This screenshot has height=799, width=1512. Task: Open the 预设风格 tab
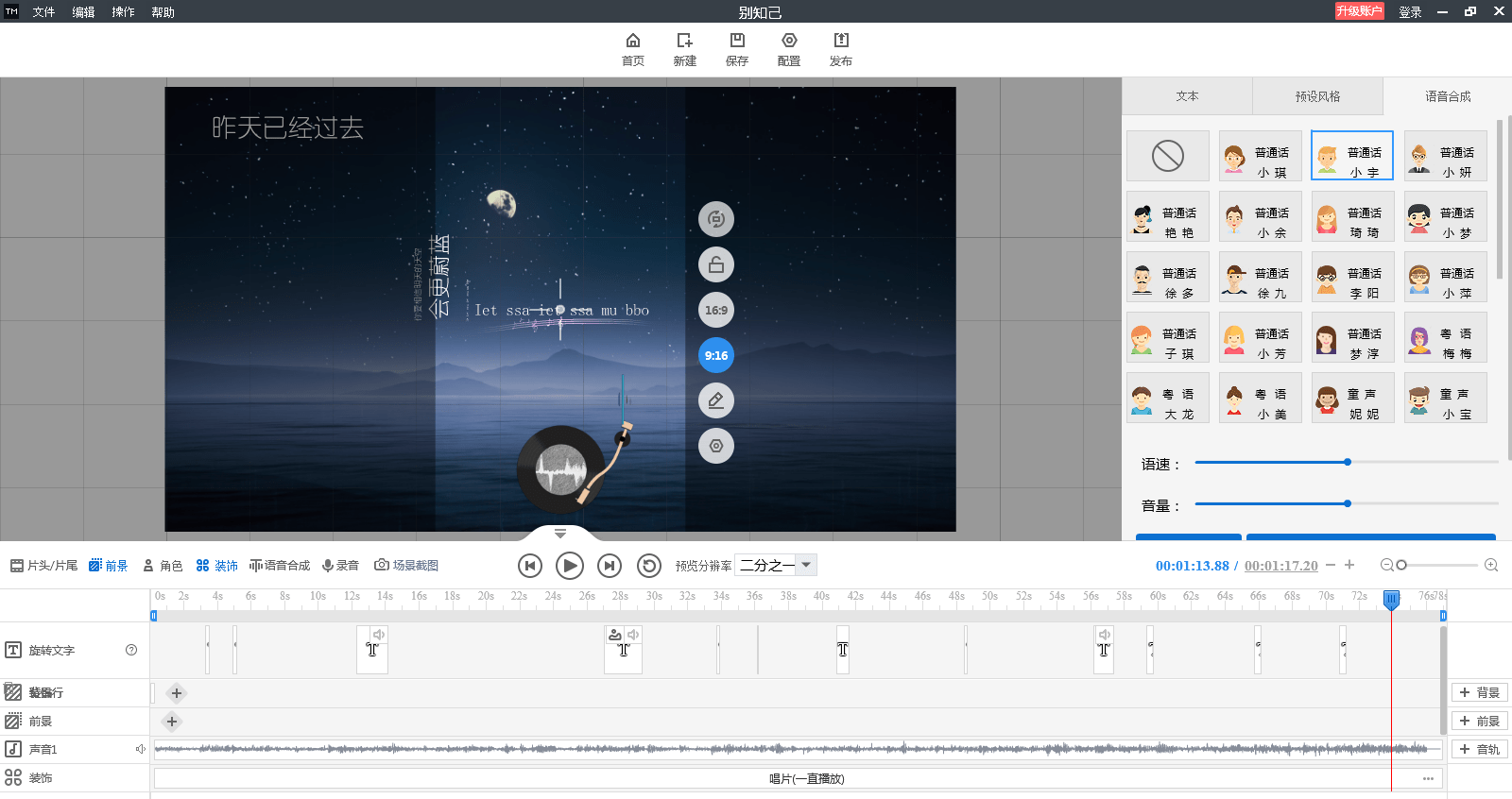(x=1317, y=96)
